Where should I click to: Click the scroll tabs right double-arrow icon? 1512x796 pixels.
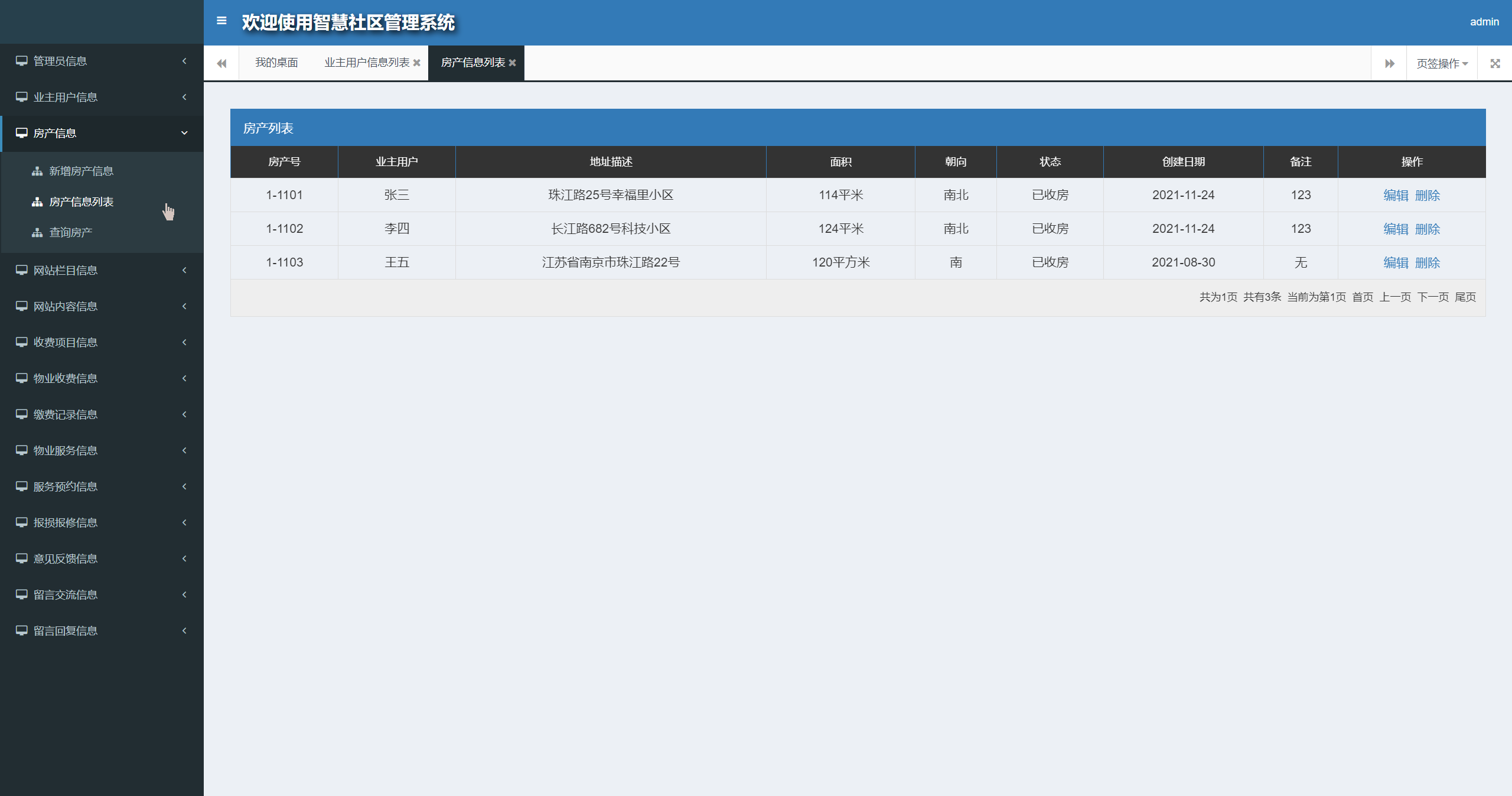coord(1390,63)
